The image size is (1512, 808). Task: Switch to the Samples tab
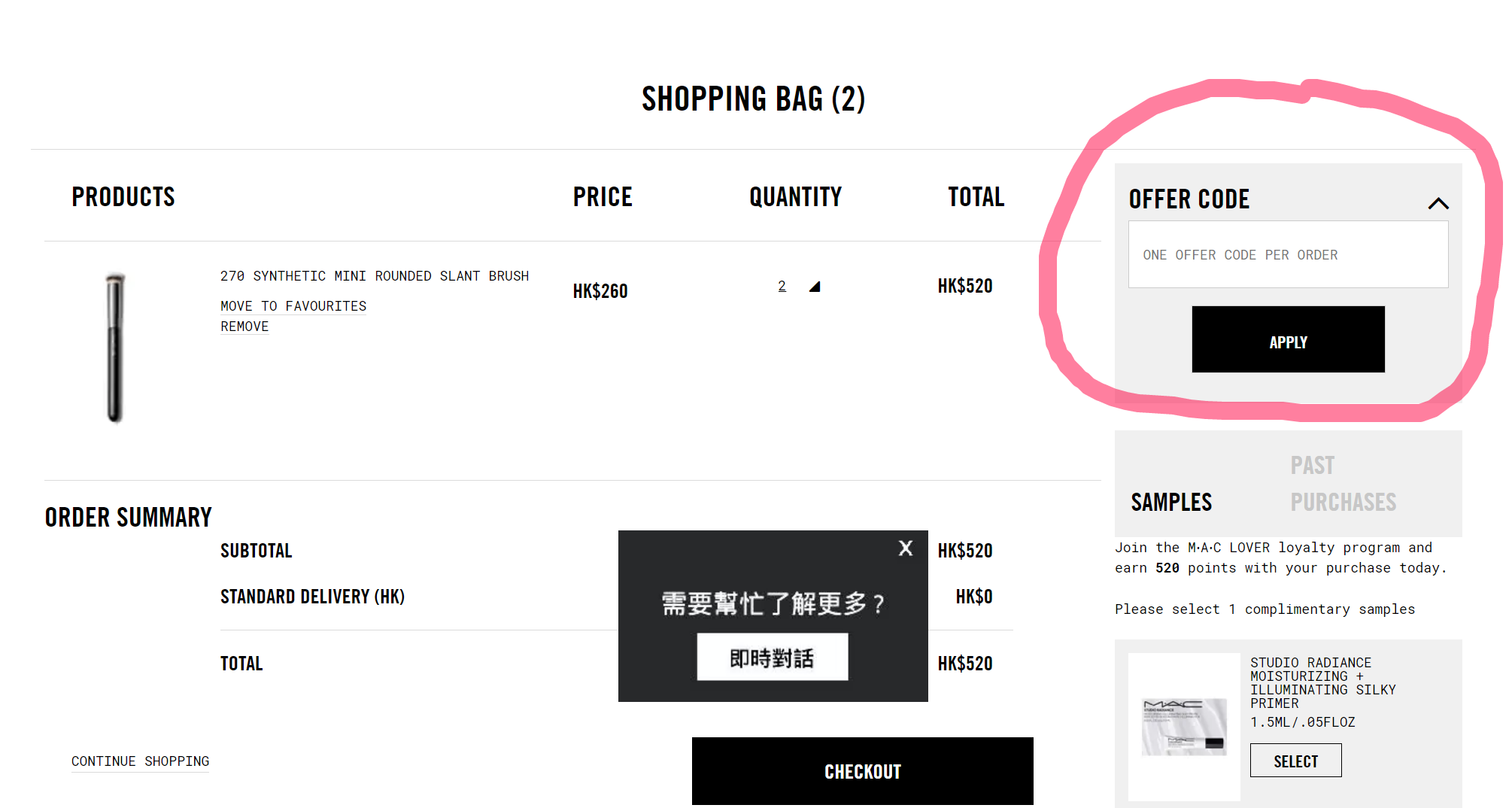[1170, 501]
